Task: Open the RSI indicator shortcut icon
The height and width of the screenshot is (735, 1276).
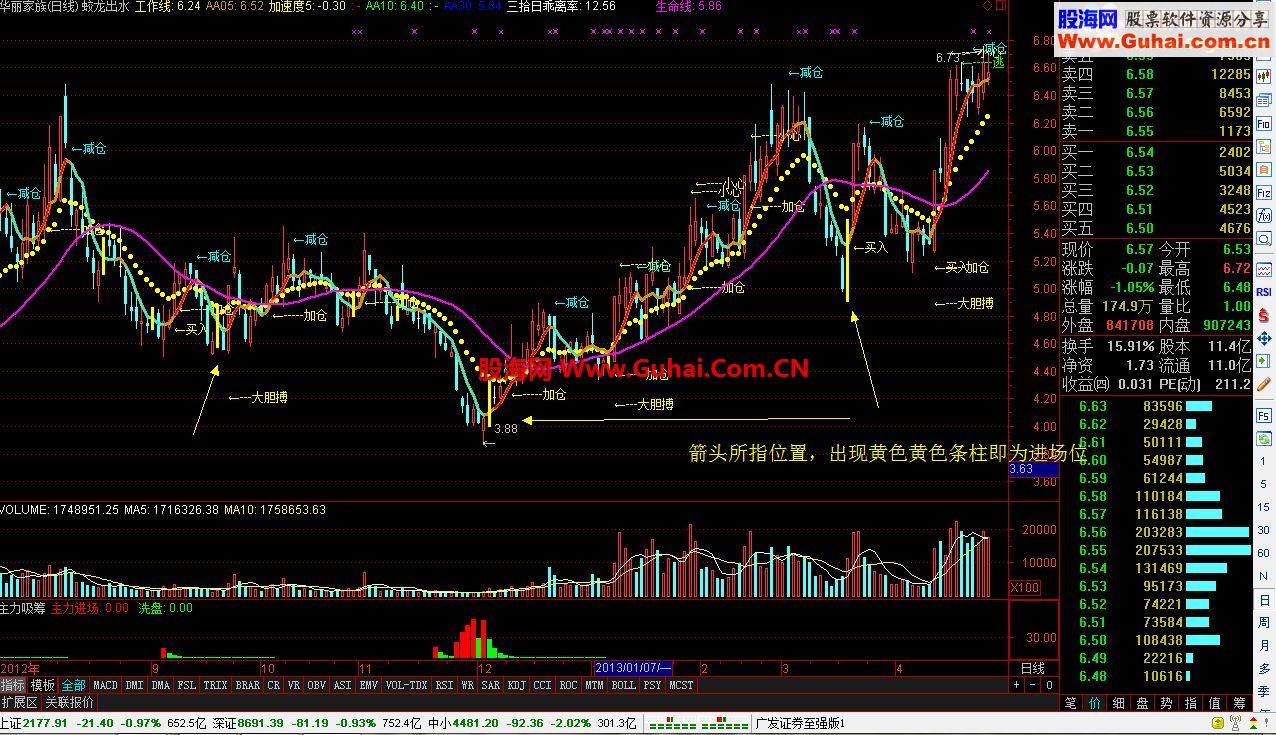Action: click(1264, 292)
